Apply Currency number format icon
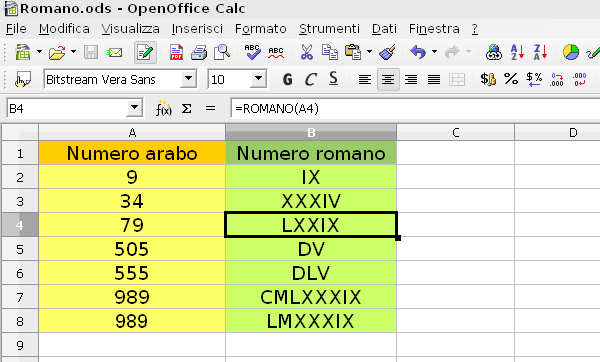Screen dimensions: 600x362 [488, 79]
